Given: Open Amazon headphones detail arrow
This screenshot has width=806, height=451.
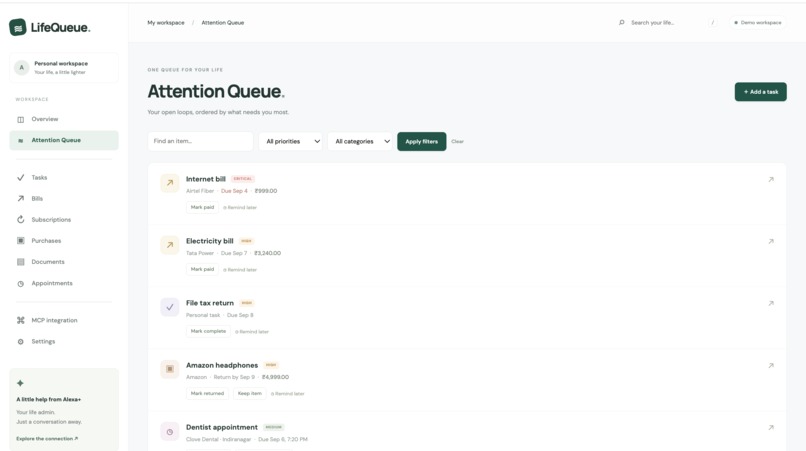Looking at the screenshot, I should (771, 366).
